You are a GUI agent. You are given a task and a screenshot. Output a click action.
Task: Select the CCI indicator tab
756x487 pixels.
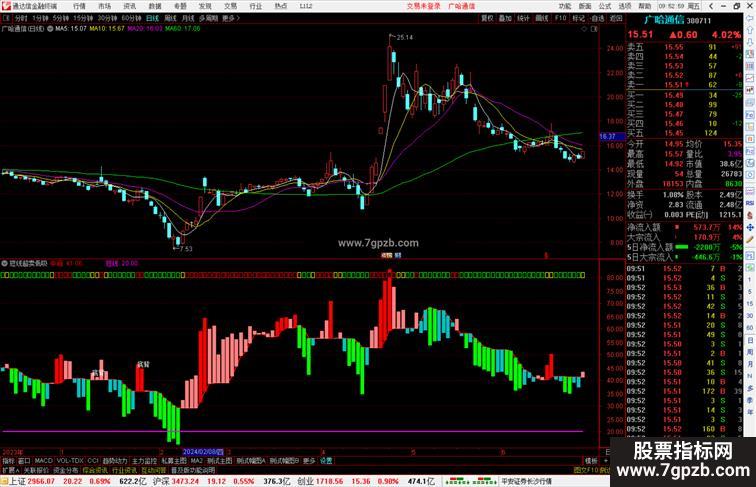click(x=93, y=461)
